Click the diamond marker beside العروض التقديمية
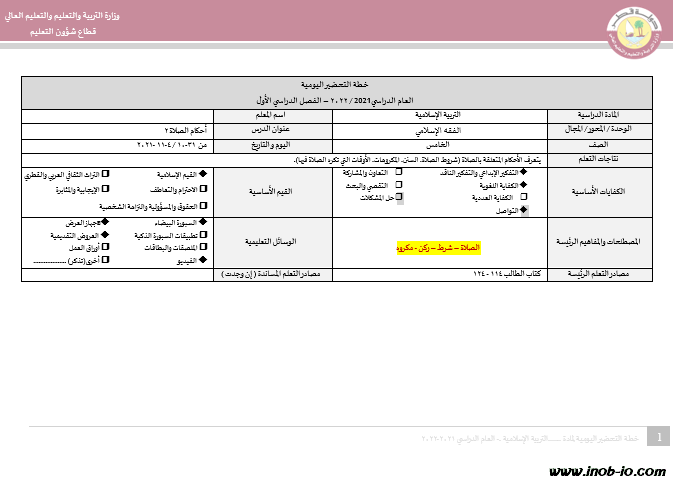The width and height of the screenshot is (673, 477). (106, 235)
